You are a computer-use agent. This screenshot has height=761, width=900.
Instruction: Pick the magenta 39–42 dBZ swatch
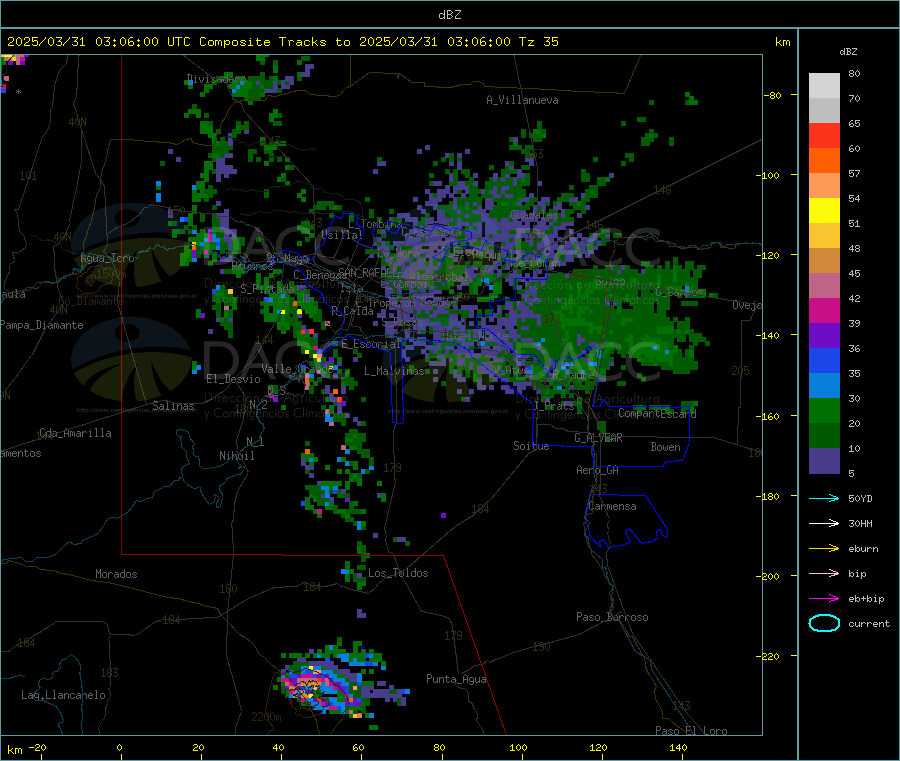tap(824, 310)
